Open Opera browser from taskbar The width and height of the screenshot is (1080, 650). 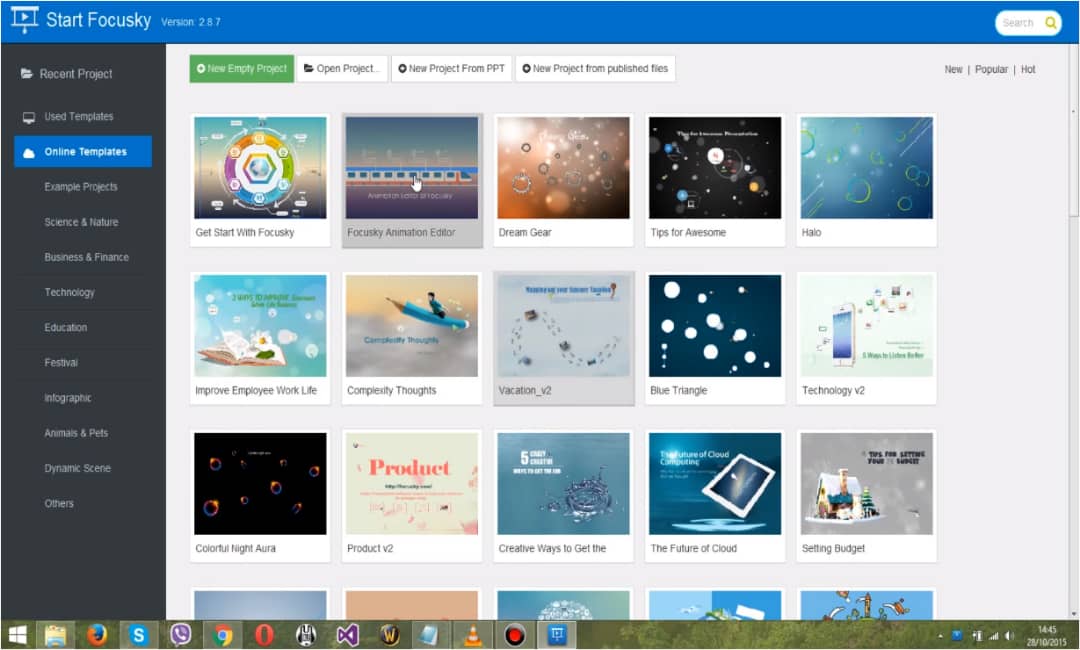(x=264, y=635)
